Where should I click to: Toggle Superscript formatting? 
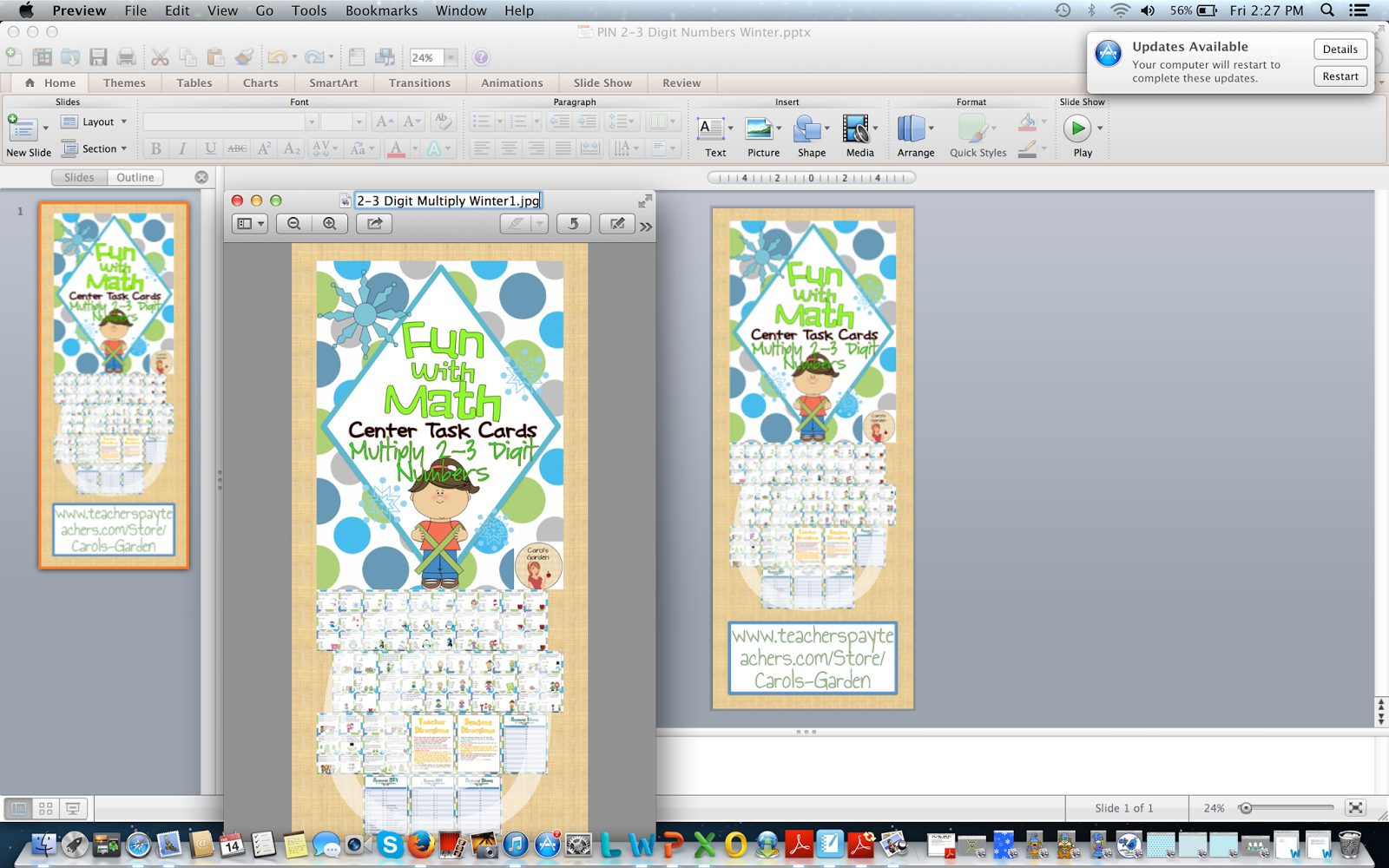265,148
